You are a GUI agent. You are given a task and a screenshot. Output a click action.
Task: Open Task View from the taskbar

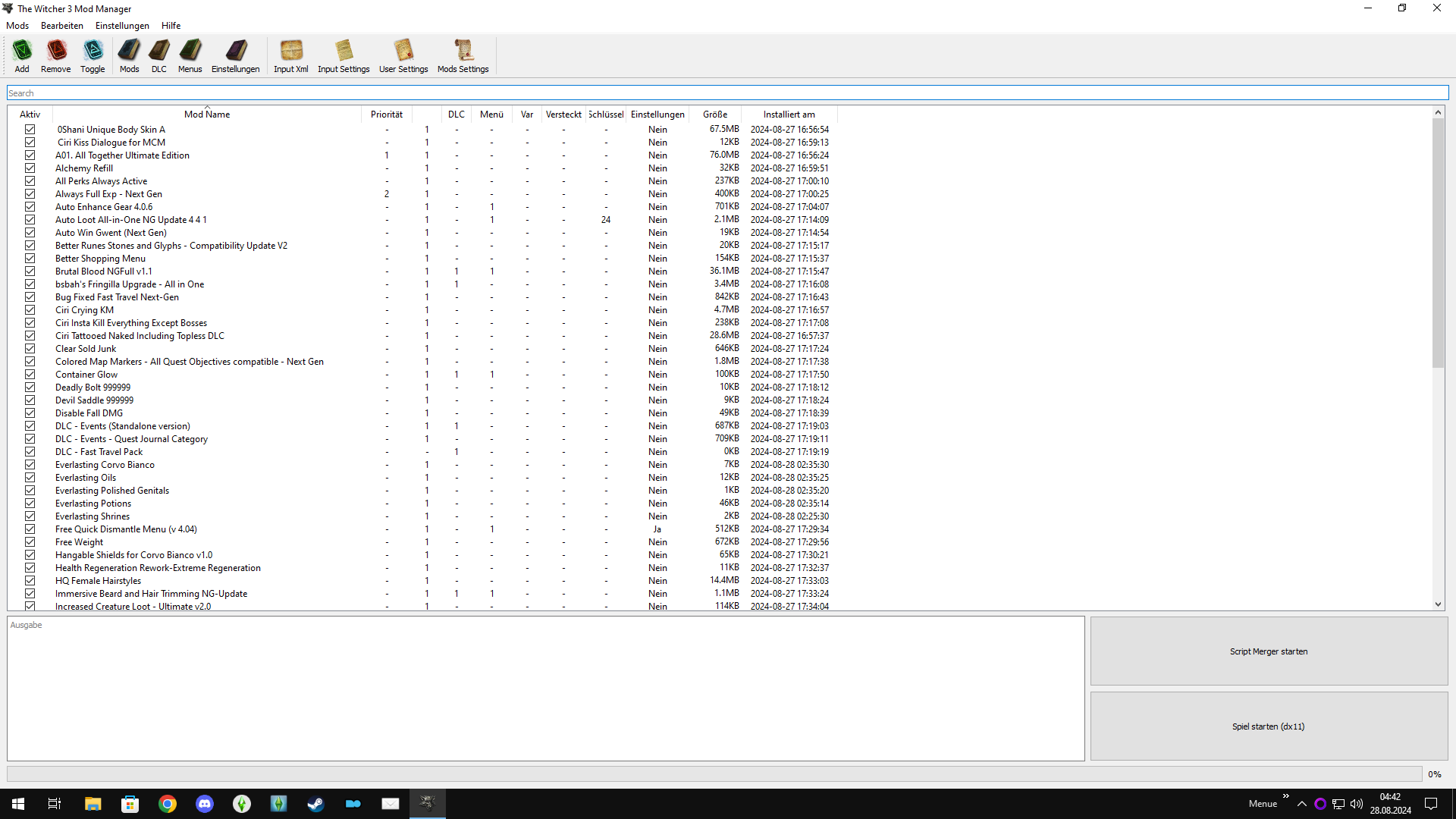pyautogui.click(x=55, y=804)
